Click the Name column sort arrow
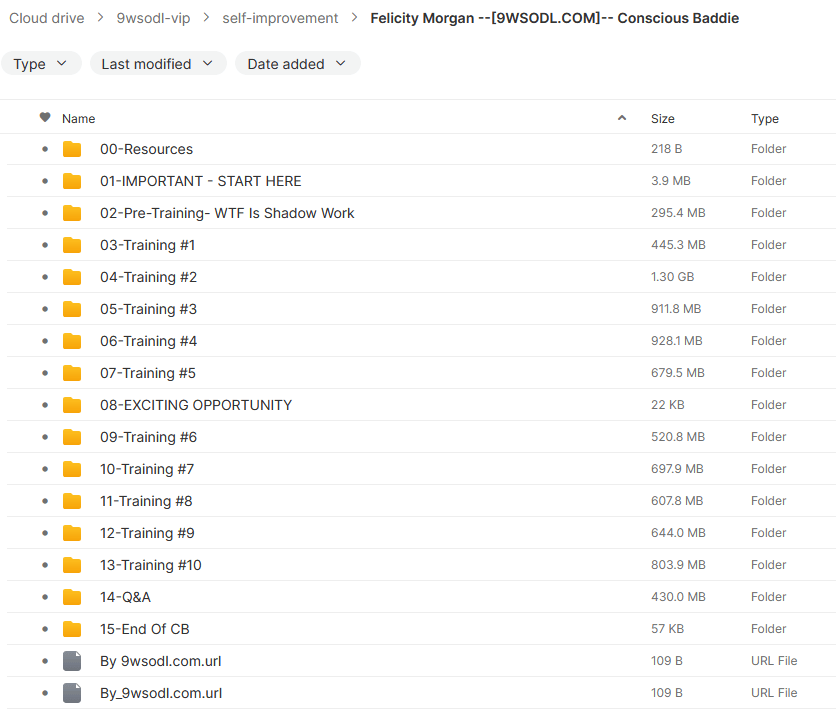Screen dimensions: 836x719 622,118
